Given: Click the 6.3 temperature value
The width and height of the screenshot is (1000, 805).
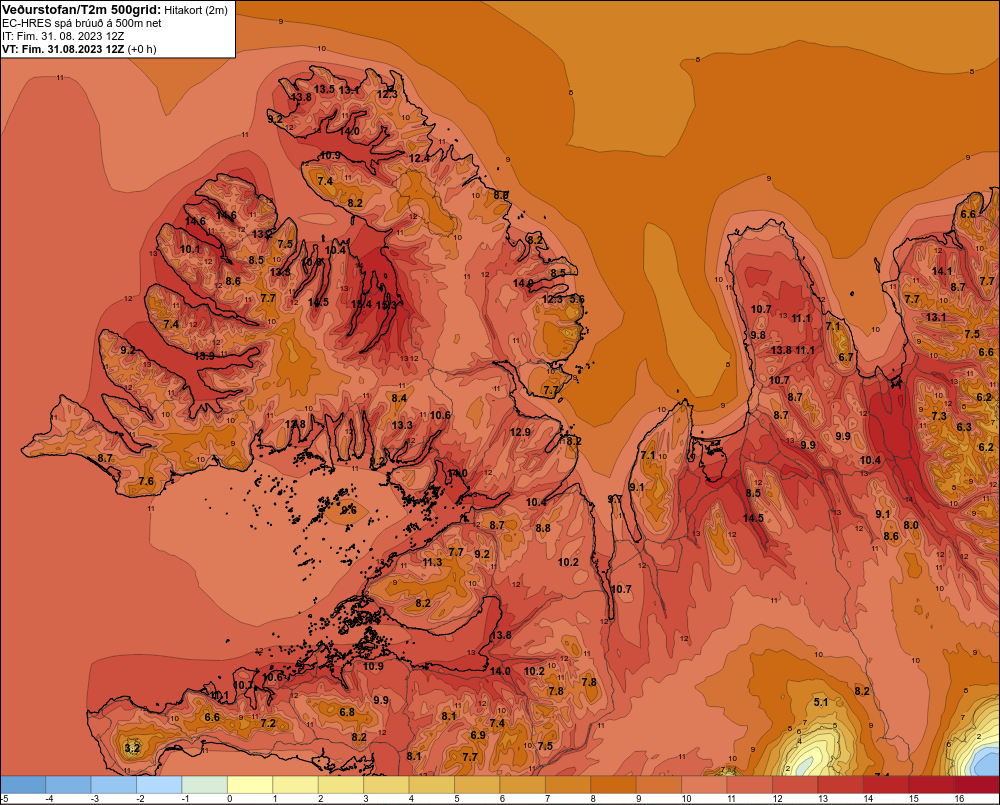Looking at the screenshot, I should click(x=964, y=427).
